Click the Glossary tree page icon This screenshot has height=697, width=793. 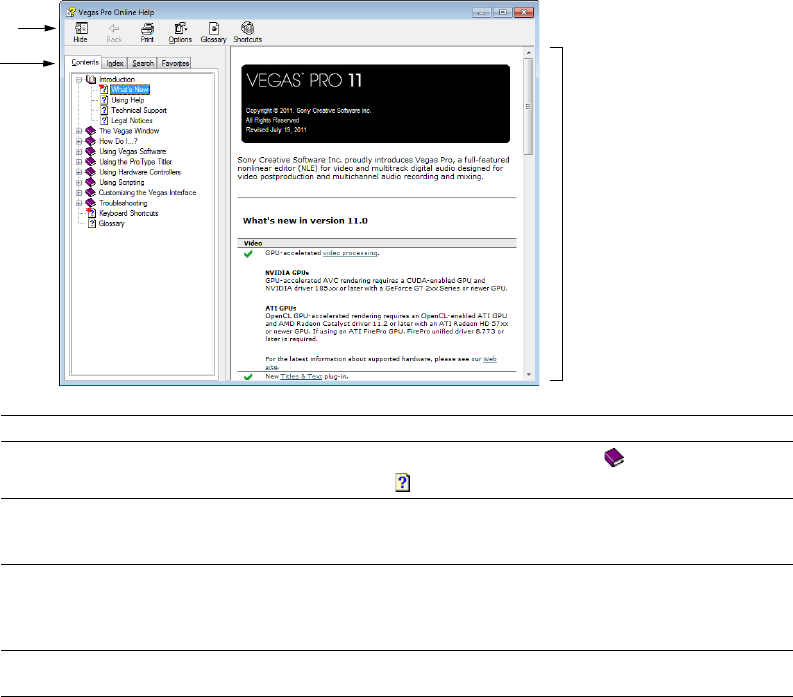[92, 224]
